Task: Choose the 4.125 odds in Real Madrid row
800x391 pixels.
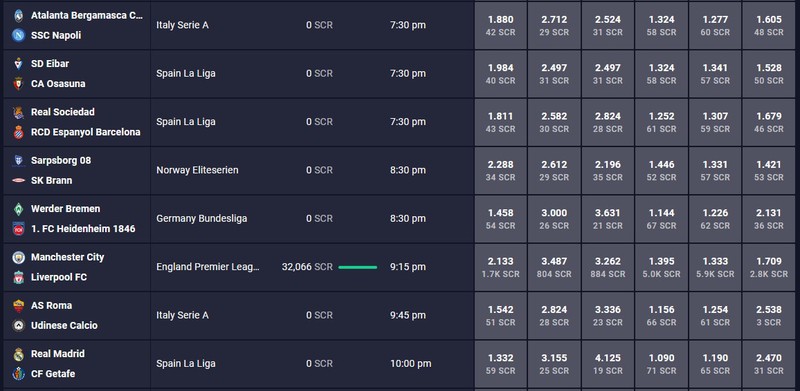Action: coord(608,363)
